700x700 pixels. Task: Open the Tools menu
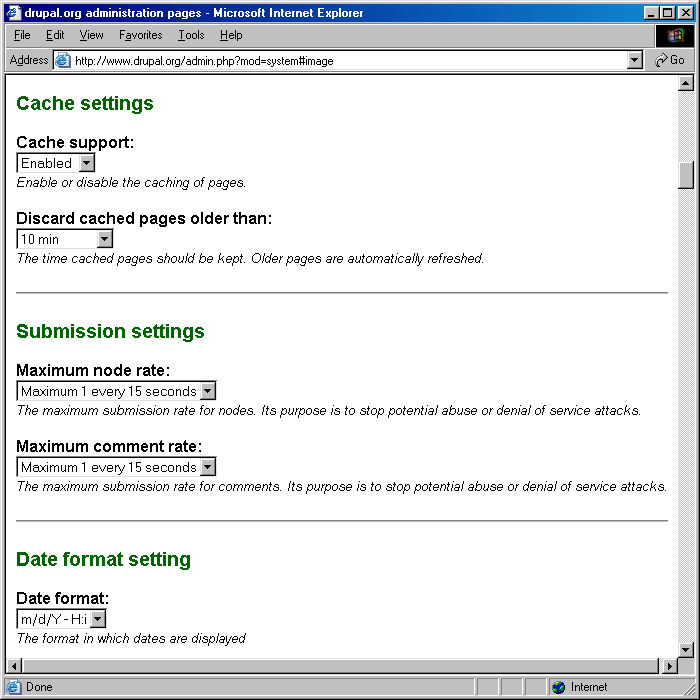point(191,35)
